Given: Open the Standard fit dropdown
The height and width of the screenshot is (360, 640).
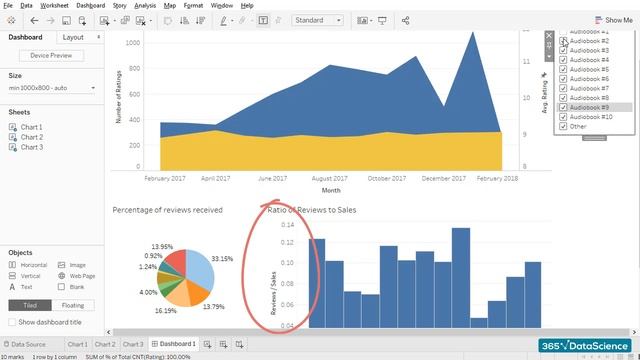Looking at the screenshot, I should click(318, 20).
